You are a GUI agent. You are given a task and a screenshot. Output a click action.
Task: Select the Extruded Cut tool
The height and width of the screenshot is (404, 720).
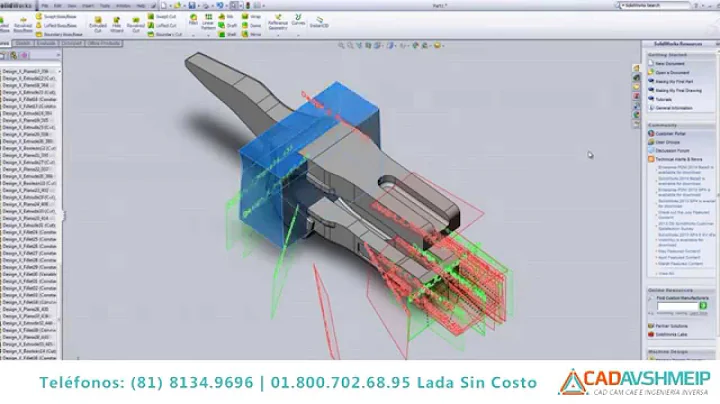coord(98,25)
